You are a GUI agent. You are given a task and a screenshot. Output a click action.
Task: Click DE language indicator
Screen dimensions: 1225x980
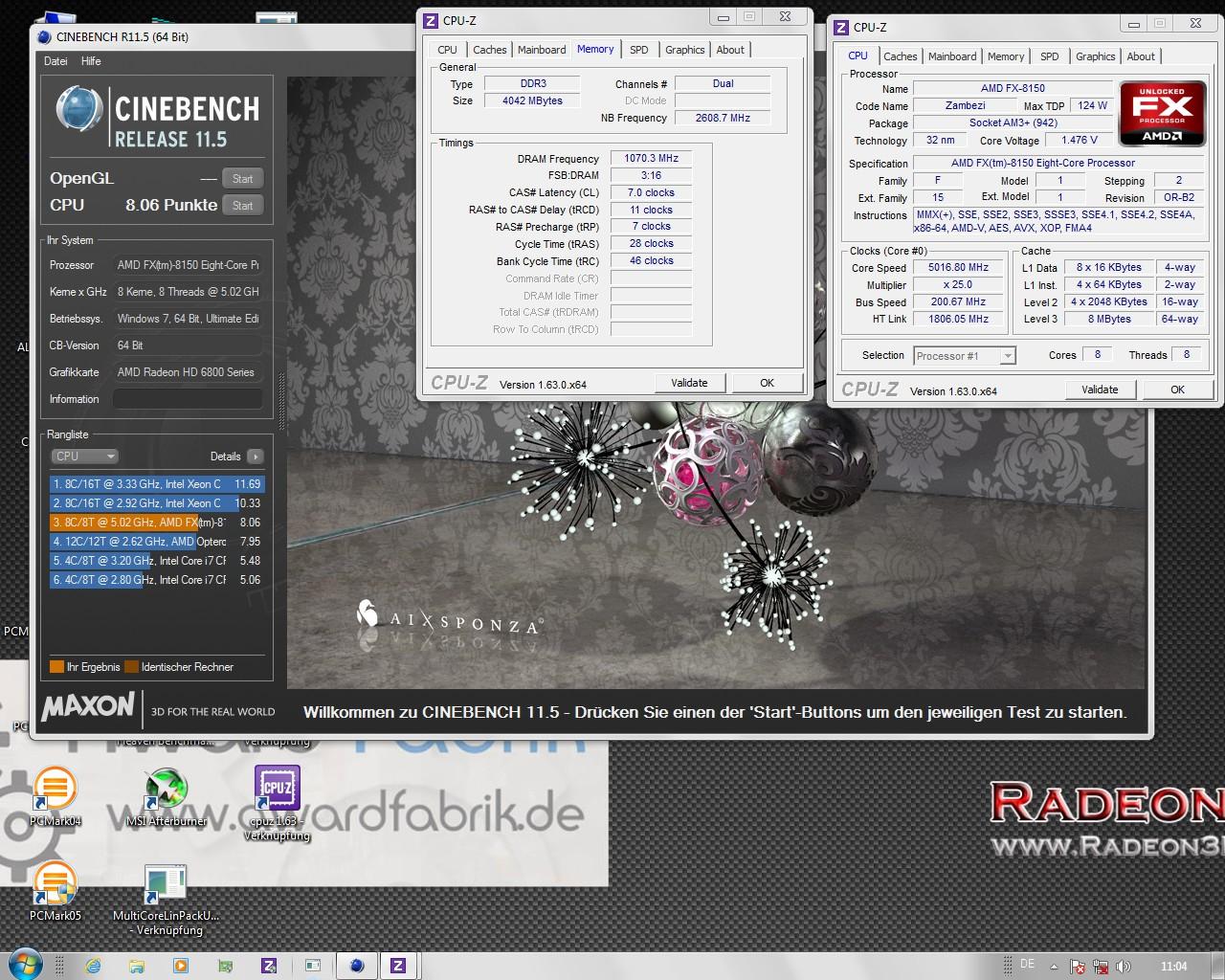click(x=1027, y=965)
